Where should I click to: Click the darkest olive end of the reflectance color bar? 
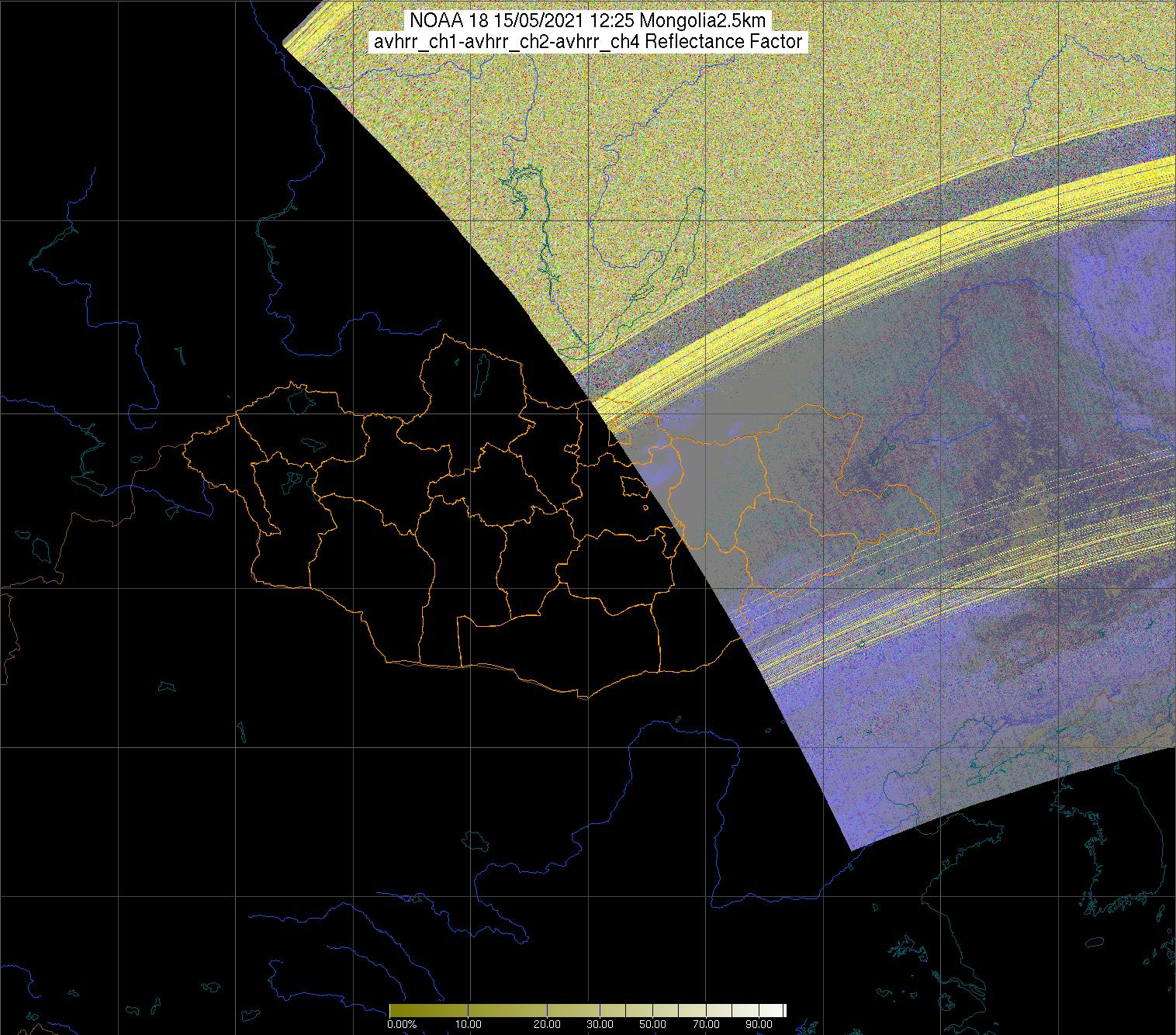pyautogui.click(x=395, y=1010)
